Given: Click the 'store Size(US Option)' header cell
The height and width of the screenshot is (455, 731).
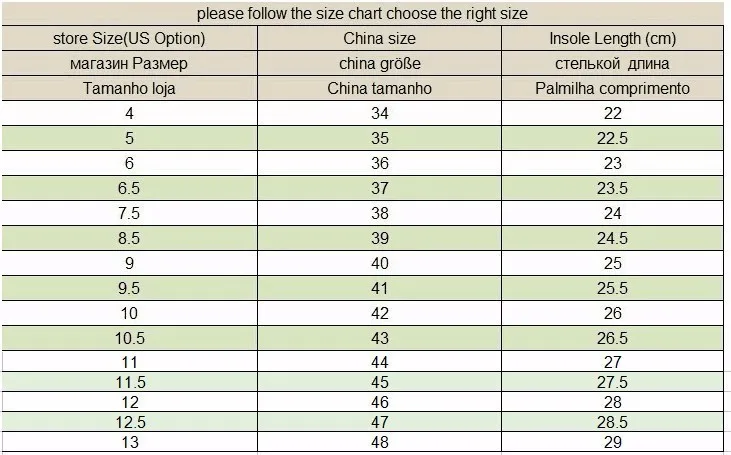Looking at the screenshot, I should click(129, 38).
